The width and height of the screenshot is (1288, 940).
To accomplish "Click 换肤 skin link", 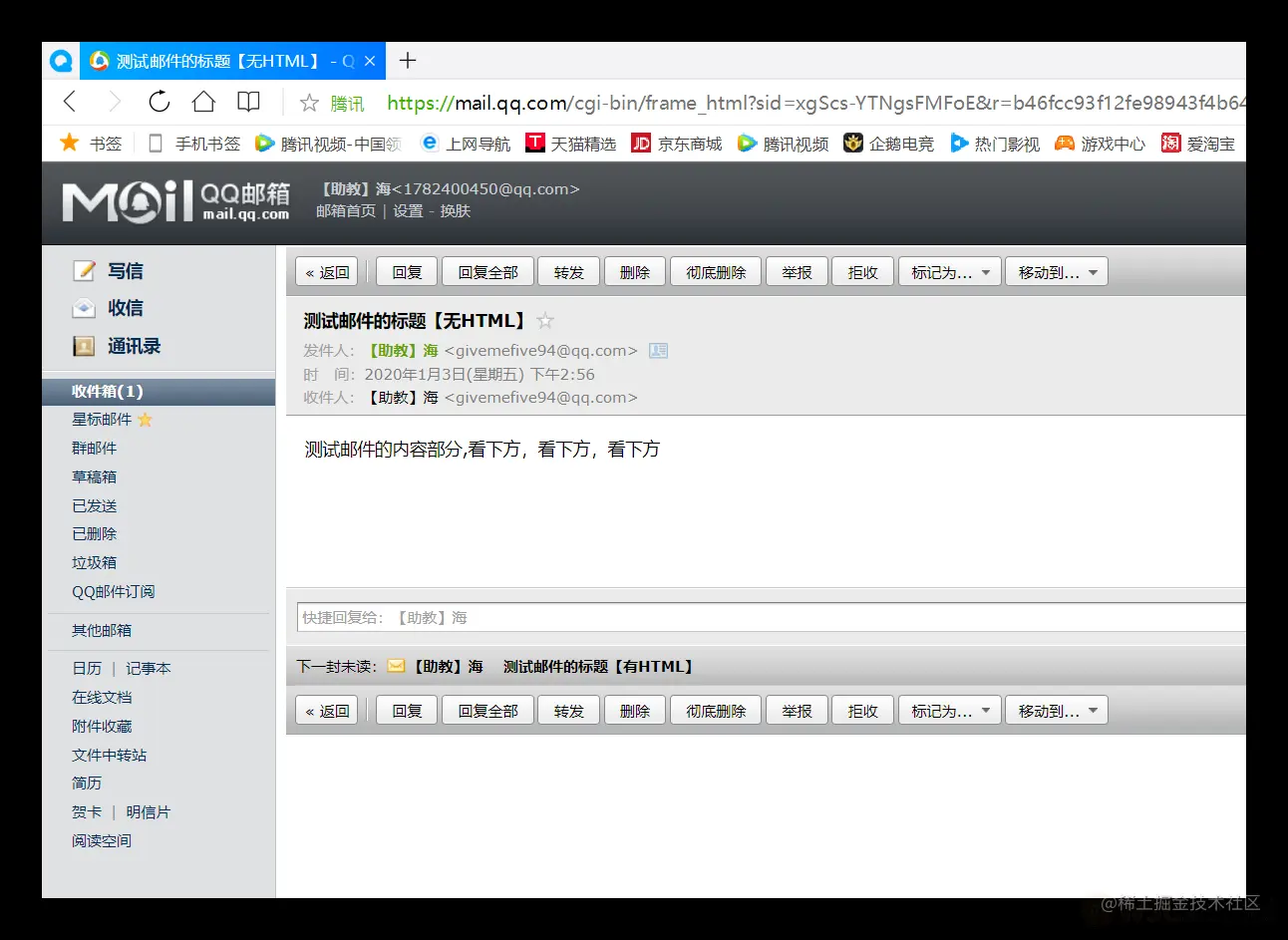I will point(456,211).
